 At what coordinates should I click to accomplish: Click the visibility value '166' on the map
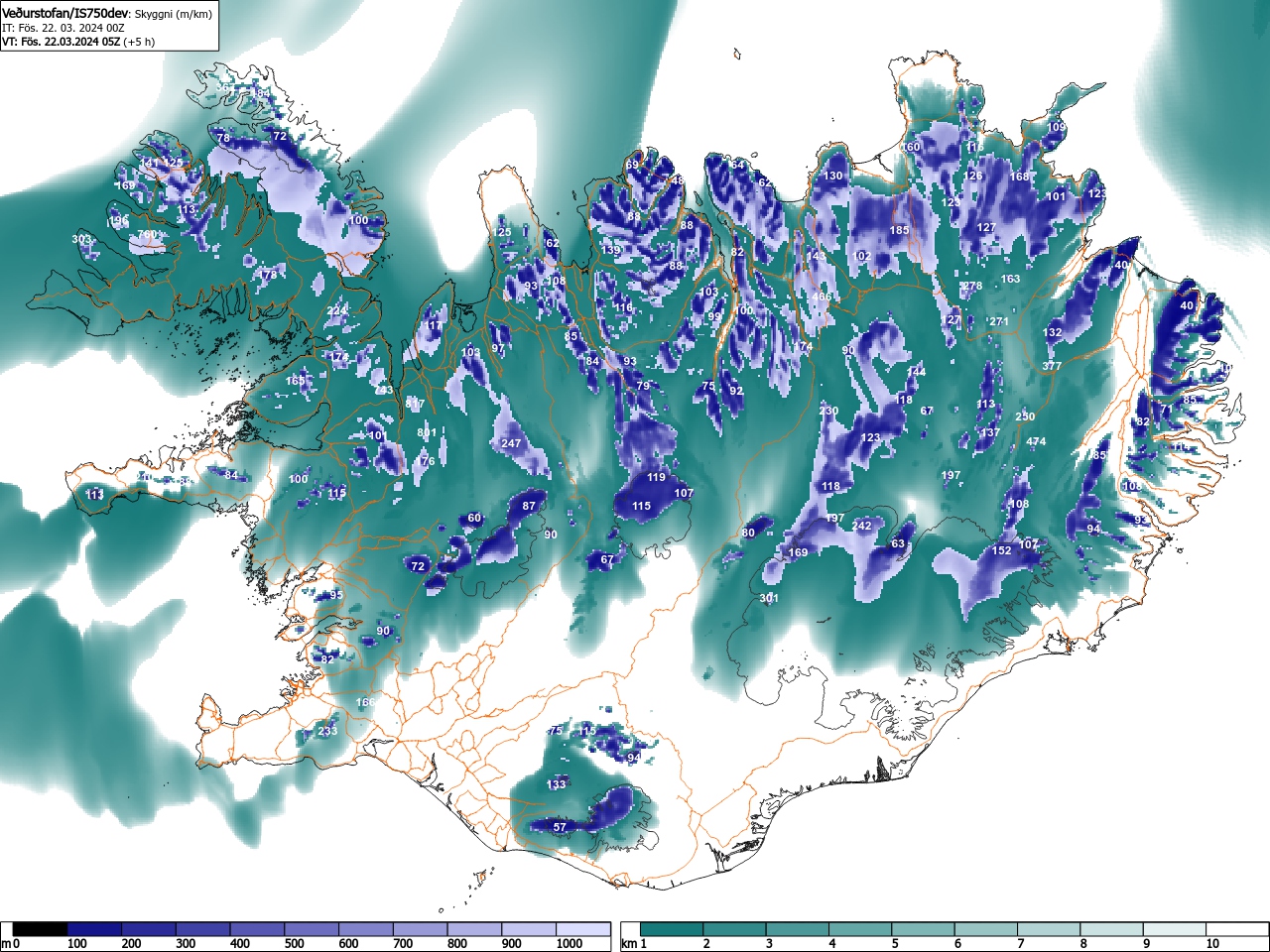pos(365,703)
